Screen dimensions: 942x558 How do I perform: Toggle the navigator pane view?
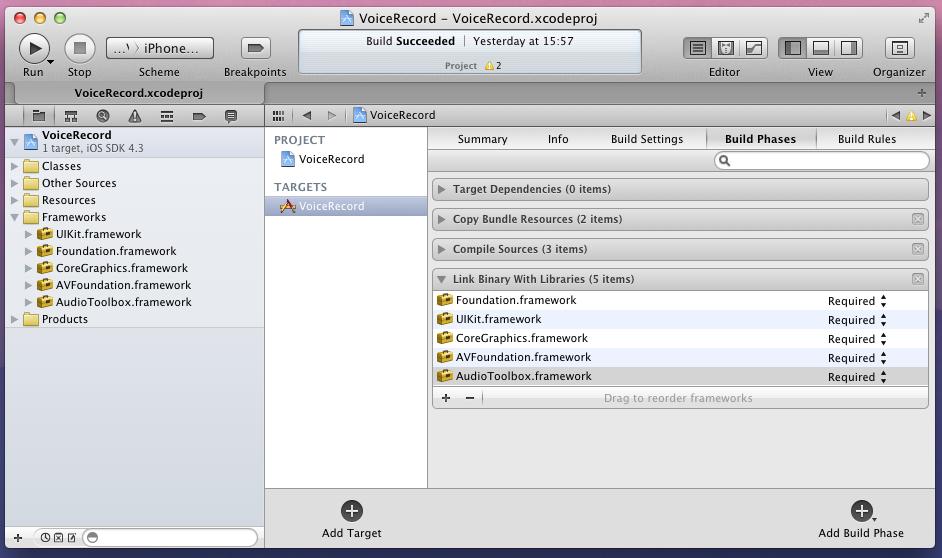point(792,48)
